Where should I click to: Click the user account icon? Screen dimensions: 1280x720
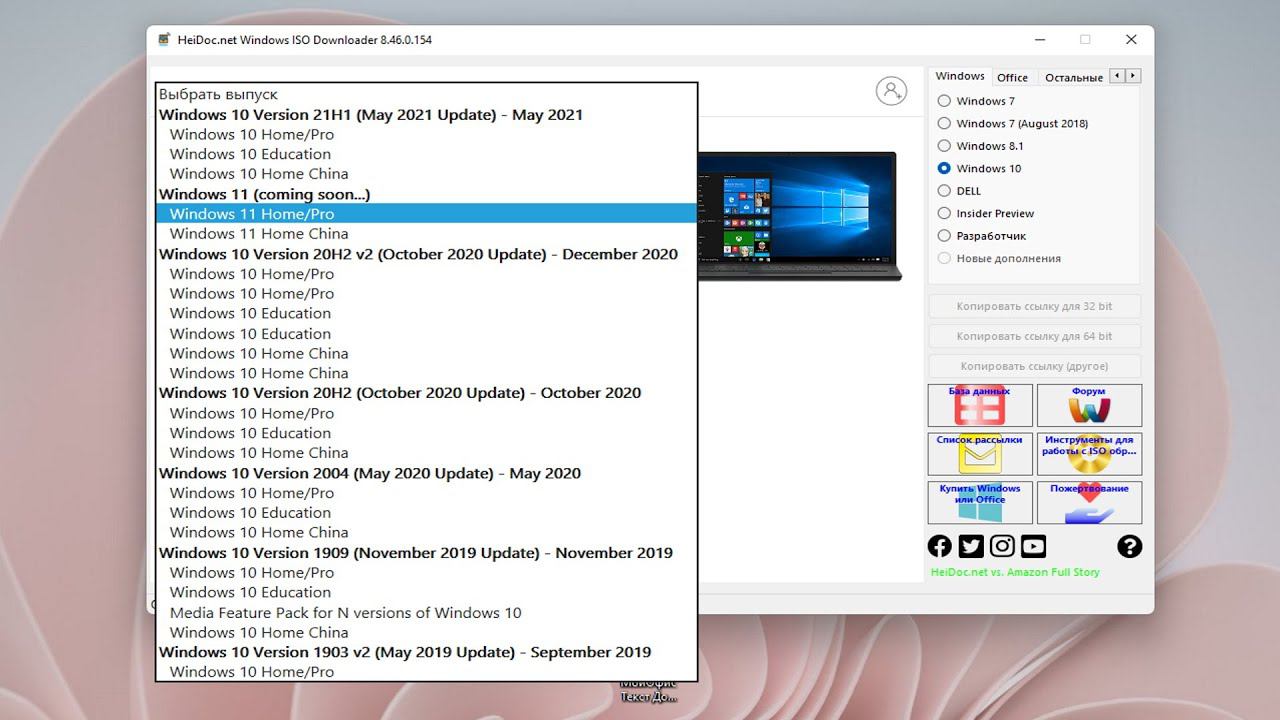891,91
